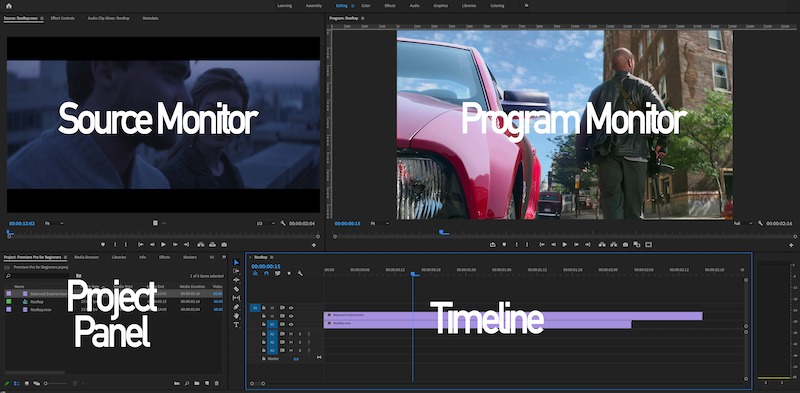Select the Track Select Forward tool
Viewport: 800px width, 393px height.
coord(236,271)
